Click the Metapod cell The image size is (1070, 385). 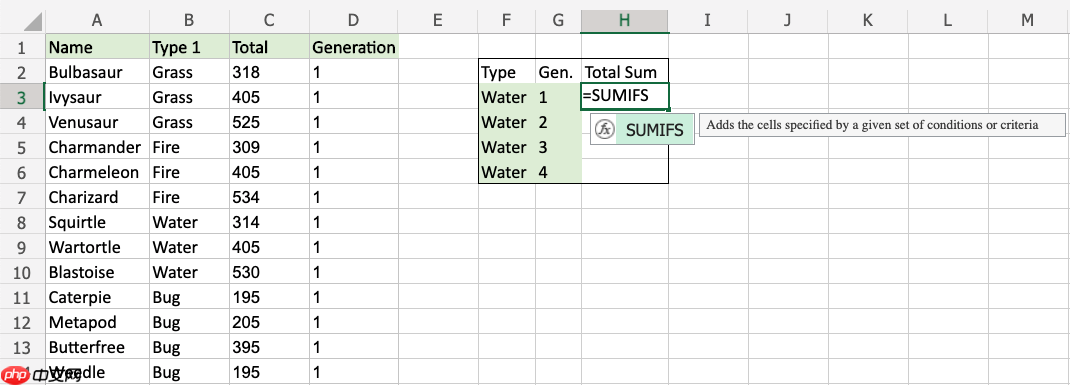[x=97, y=322]
